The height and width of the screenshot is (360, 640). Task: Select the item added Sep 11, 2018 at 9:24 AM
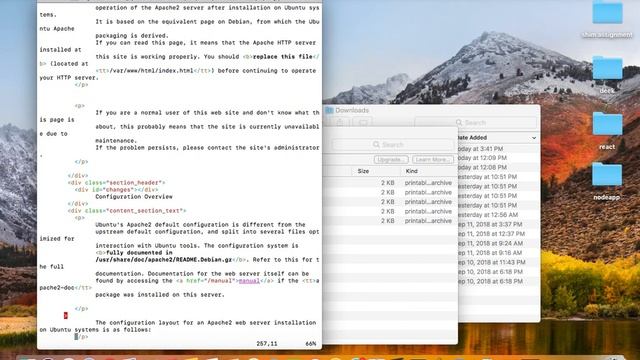tap(498, 243)
